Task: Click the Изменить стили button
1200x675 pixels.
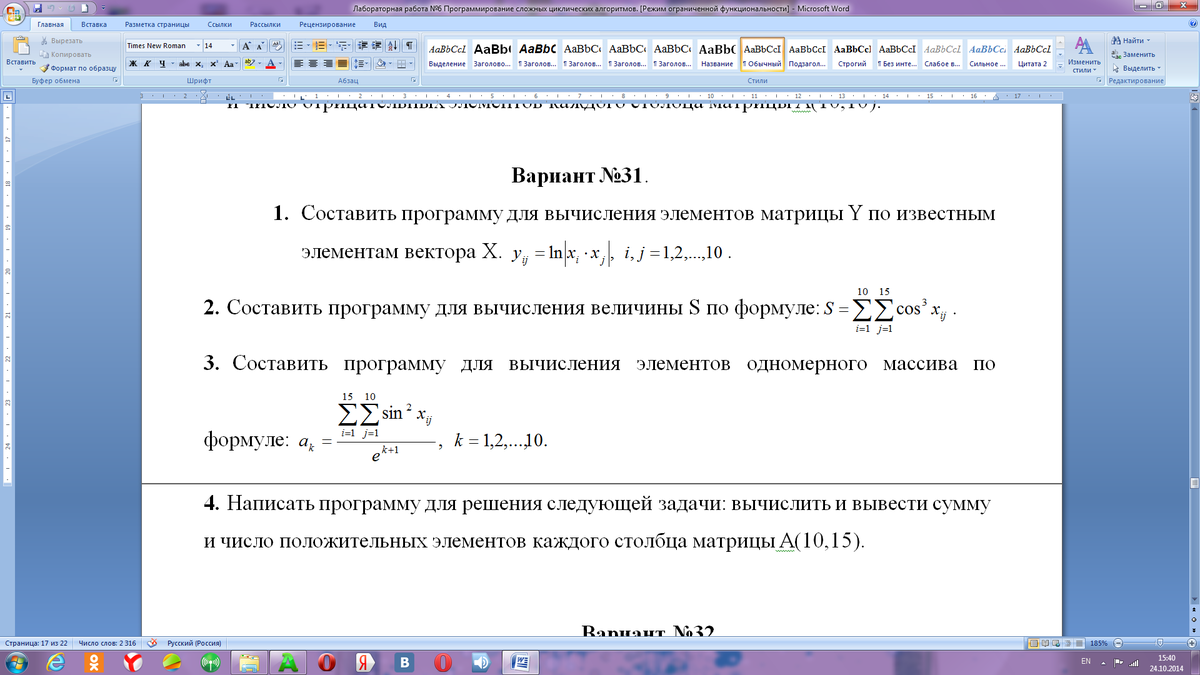Action: point(1083,54)
